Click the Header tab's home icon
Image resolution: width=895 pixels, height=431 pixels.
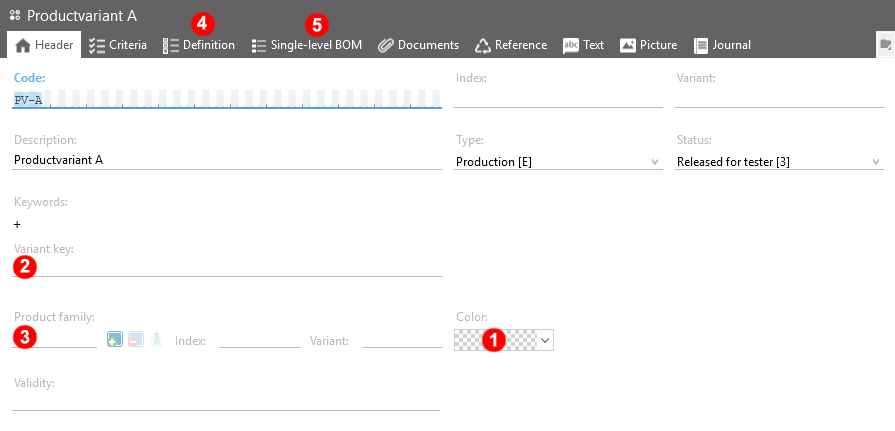click(23, 45)
